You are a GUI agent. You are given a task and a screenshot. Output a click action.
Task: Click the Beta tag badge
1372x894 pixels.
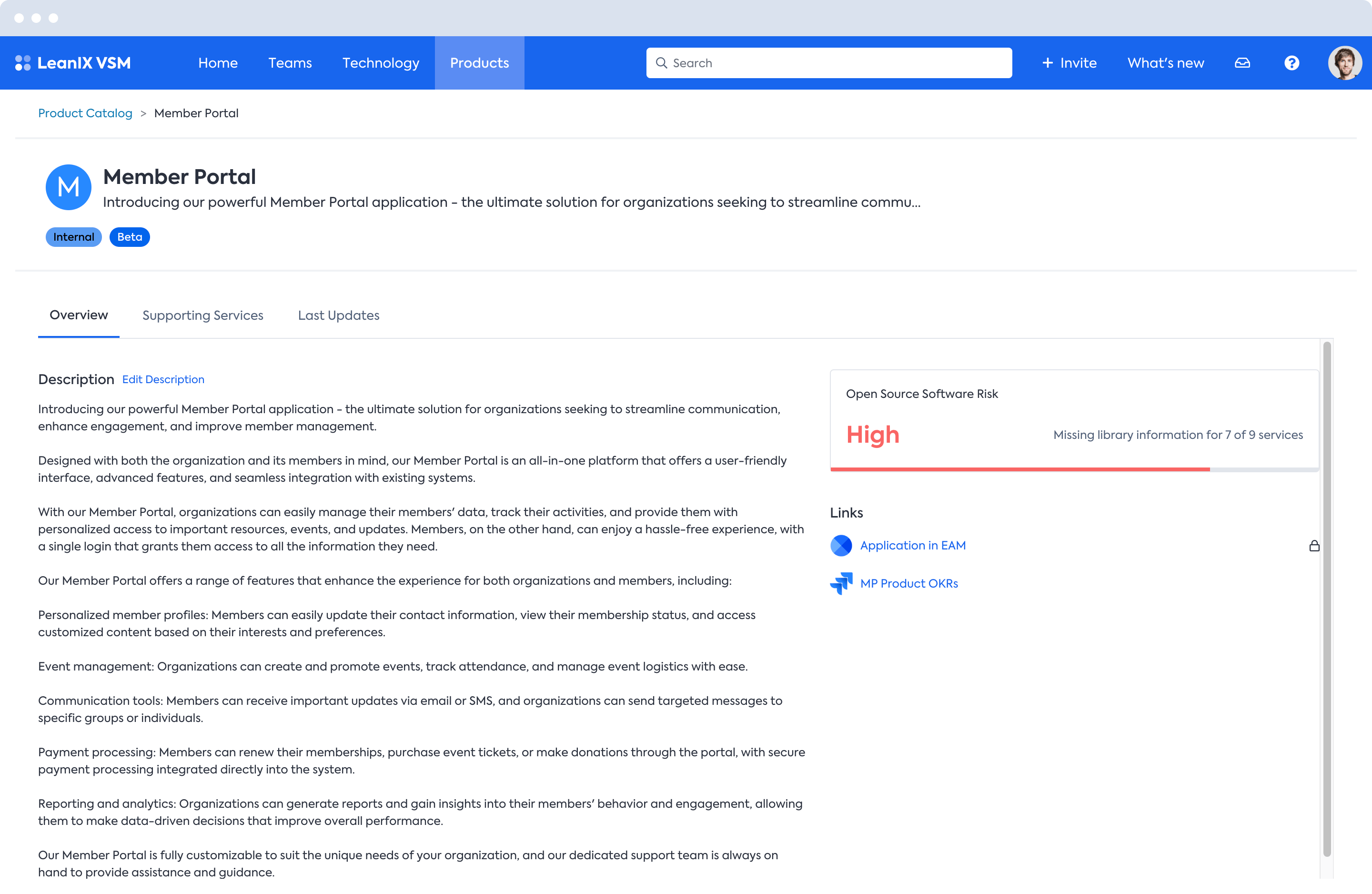130,237
